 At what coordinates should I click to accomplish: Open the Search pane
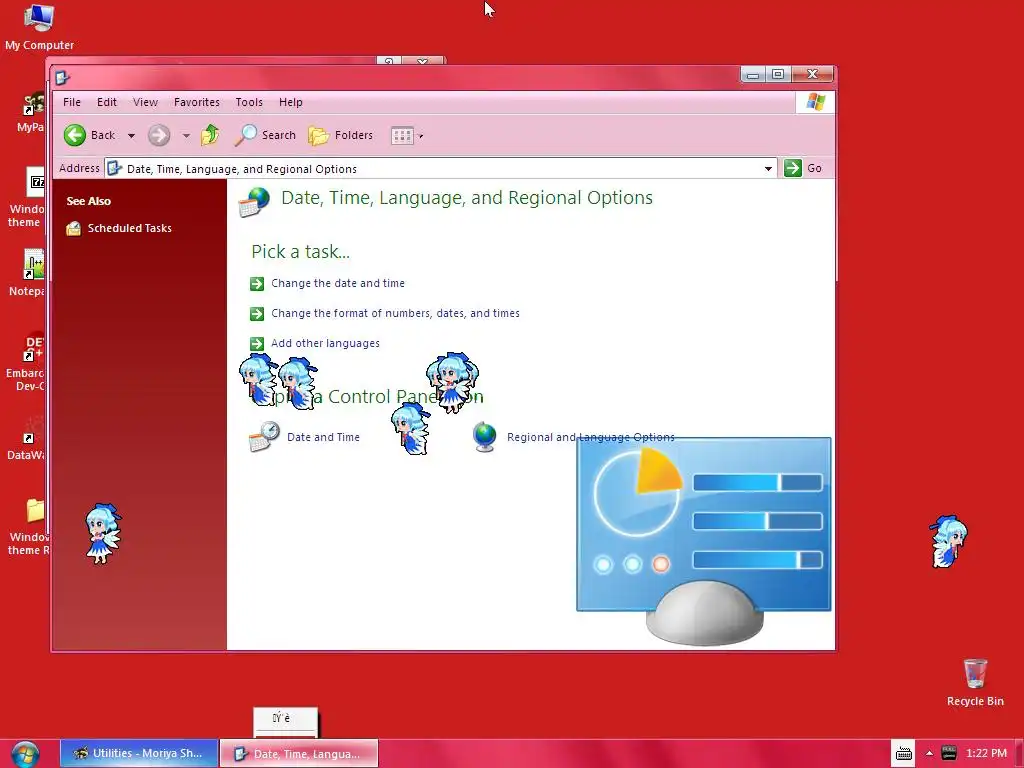pyautogui.click(x=265, y=135)
